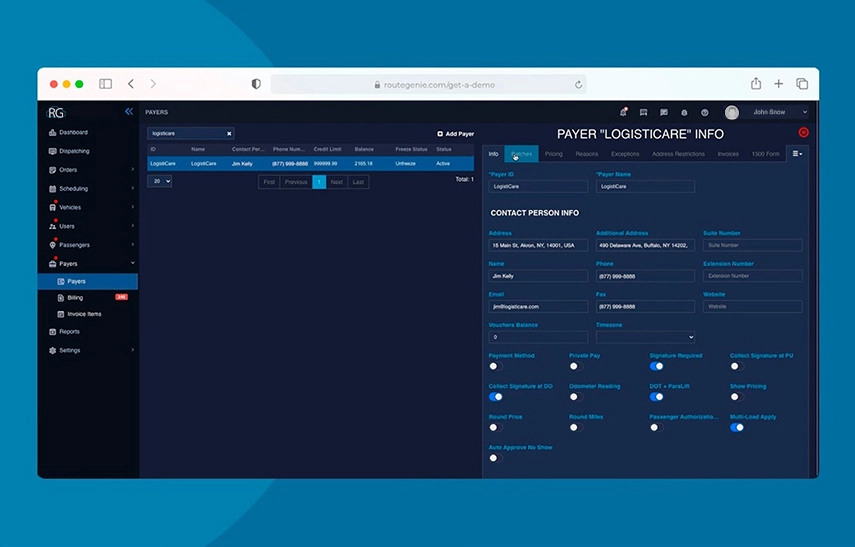Image resolution: width=855 pixels, height=547 pixels.
Task: Click the Email input field
Action: click(538, 306)
